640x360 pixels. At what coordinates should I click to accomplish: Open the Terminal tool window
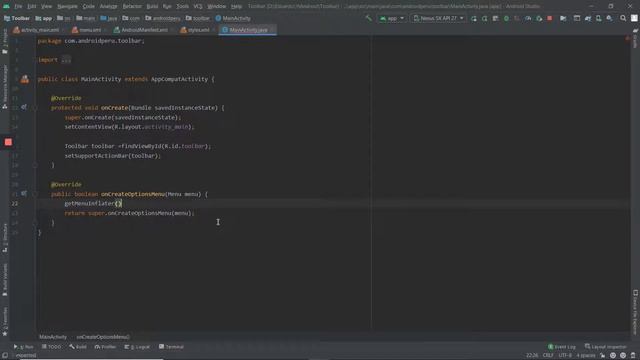point(171,347)
